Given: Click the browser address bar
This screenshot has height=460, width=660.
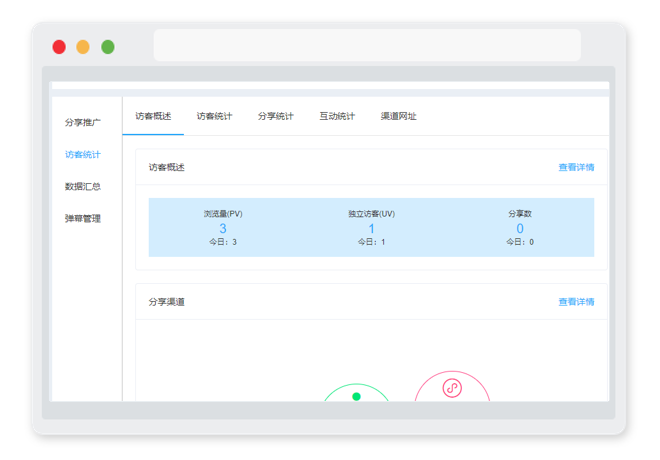Looking at the screenshot, I should pyautogui.click(x=367, y=45).
